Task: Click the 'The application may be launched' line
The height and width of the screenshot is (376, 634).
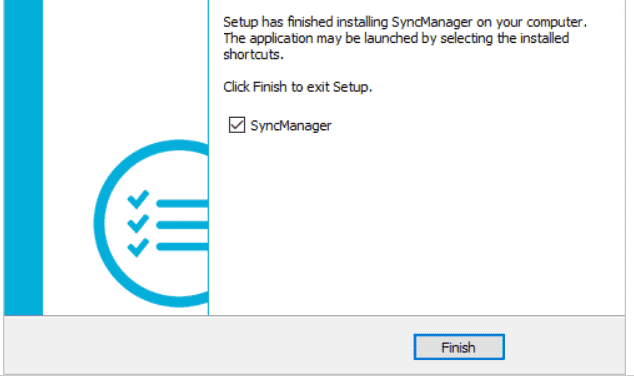Action: click(396, 38)
